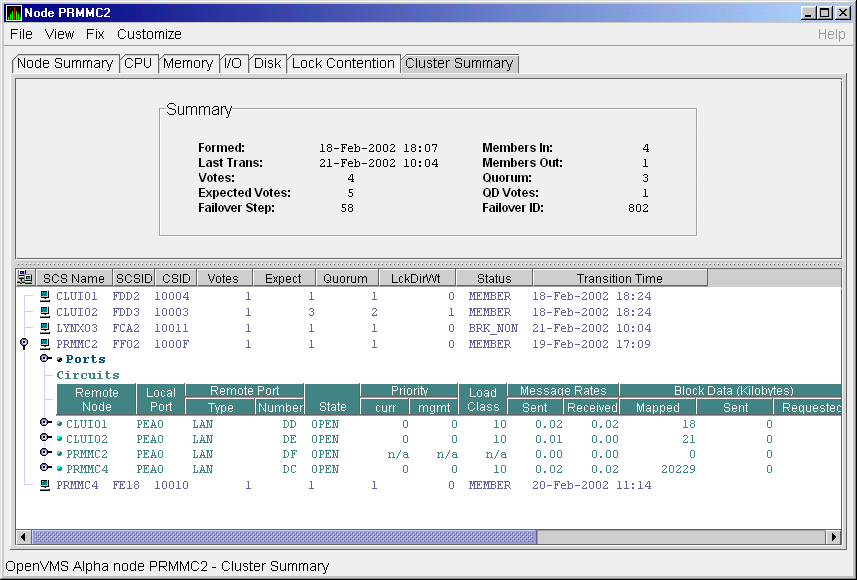857x580 pixels.
Task: Click the application icon in the title bar
Action: 13,13
